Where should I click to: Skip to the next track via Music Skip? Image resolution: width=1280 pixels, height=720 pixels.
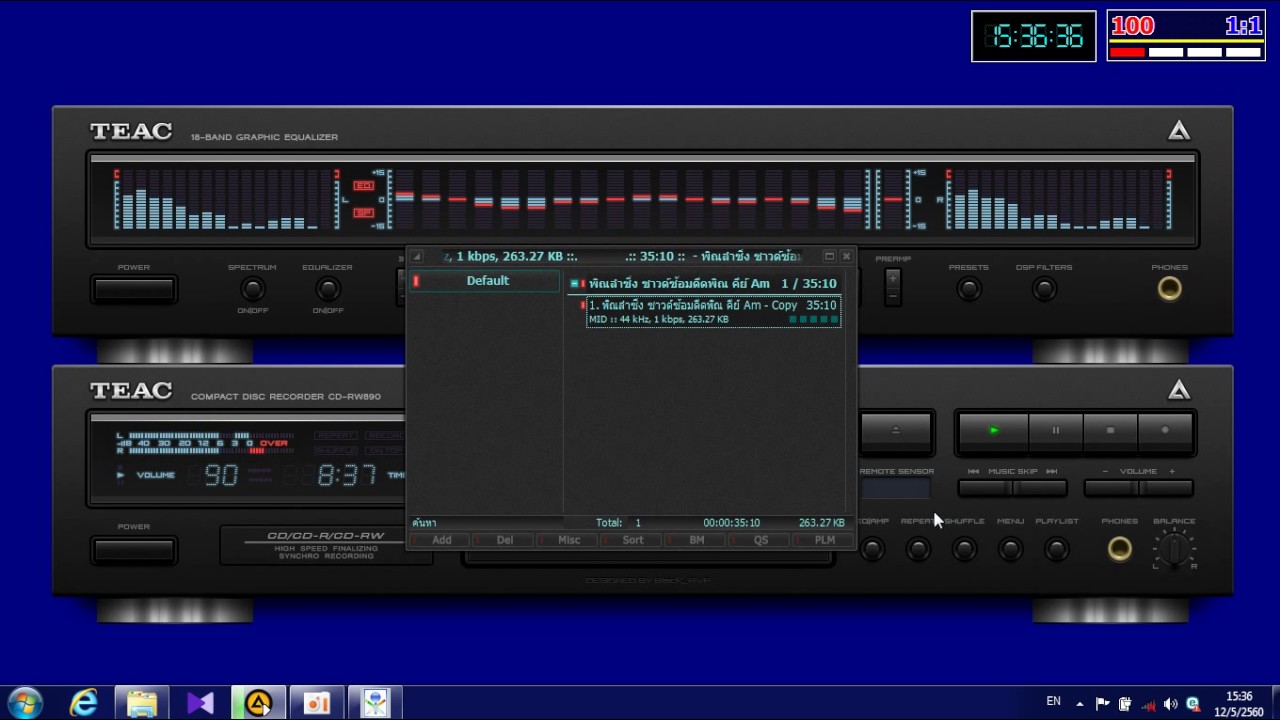click(x=1040, y=488)
